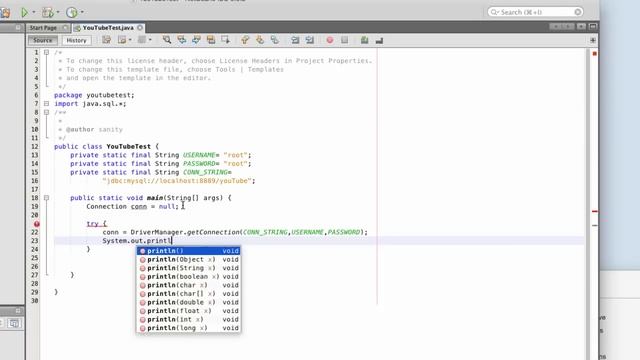Maximize the editor window icon
The image size is (640, 360).
(593, 27)
